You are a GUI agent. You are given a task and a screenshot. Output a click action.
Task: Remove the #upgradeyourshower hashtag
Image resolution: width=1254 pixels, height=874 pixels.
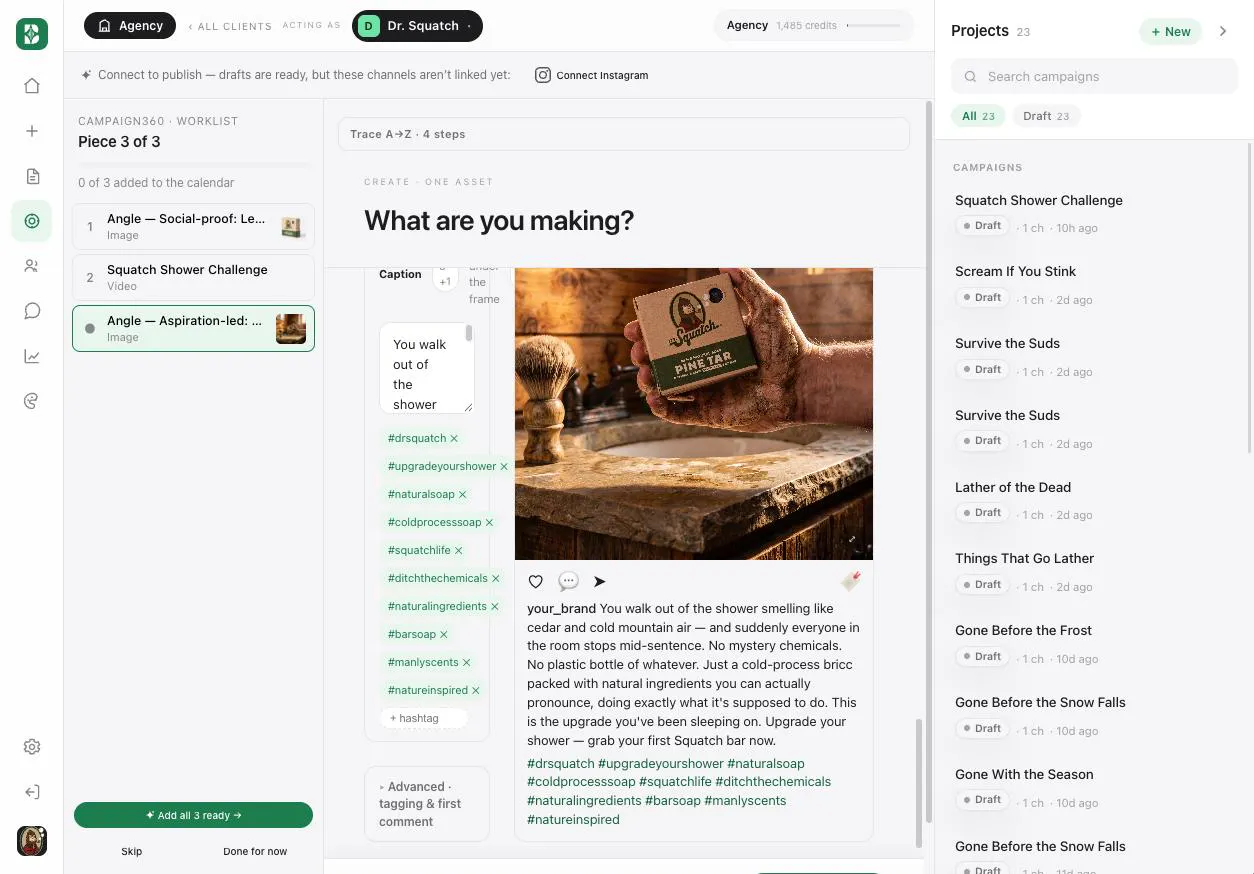tap(504, 466)
